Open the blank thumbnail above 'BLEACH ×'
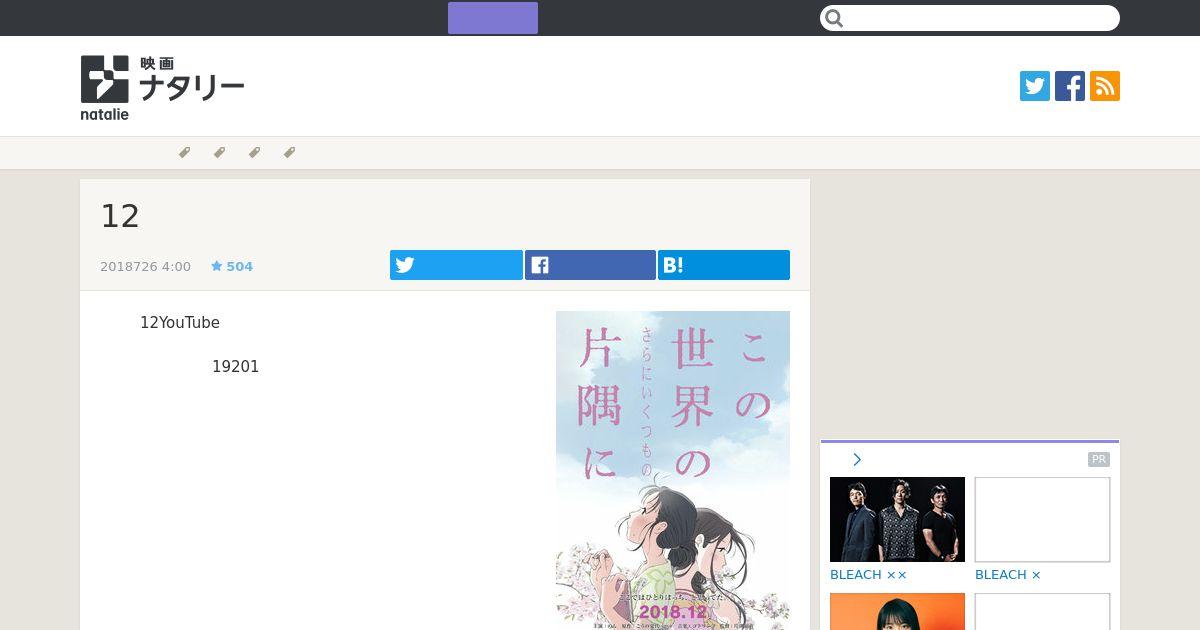 pos(1042,519)
